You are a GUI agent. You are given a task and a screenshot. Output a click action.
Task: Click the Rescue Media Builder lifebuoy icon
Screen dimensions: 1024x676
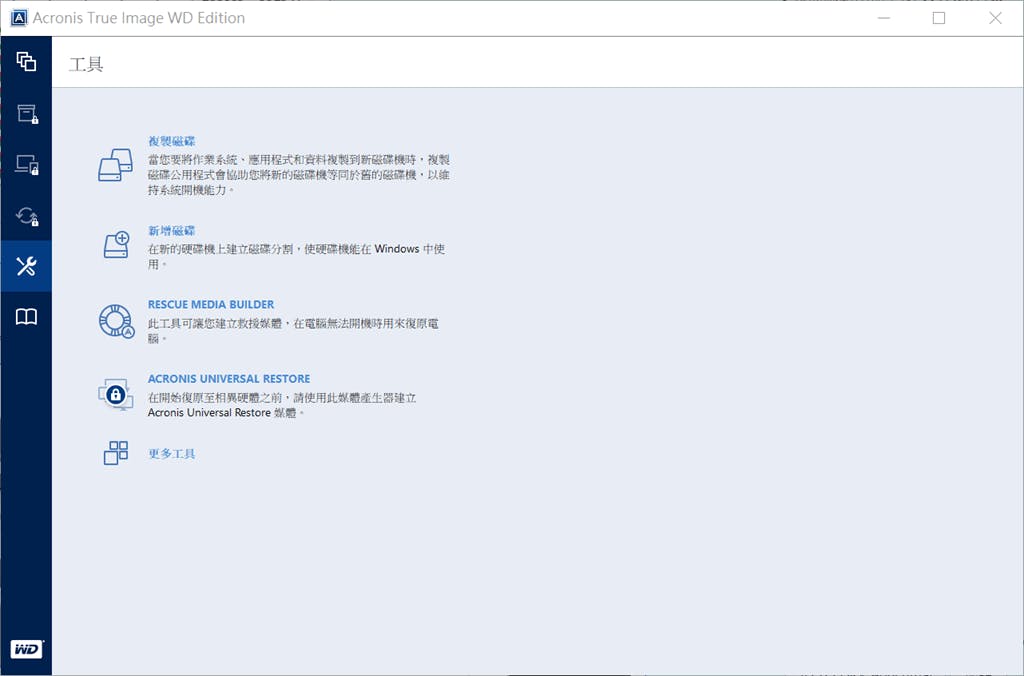[x=116, y=321]
